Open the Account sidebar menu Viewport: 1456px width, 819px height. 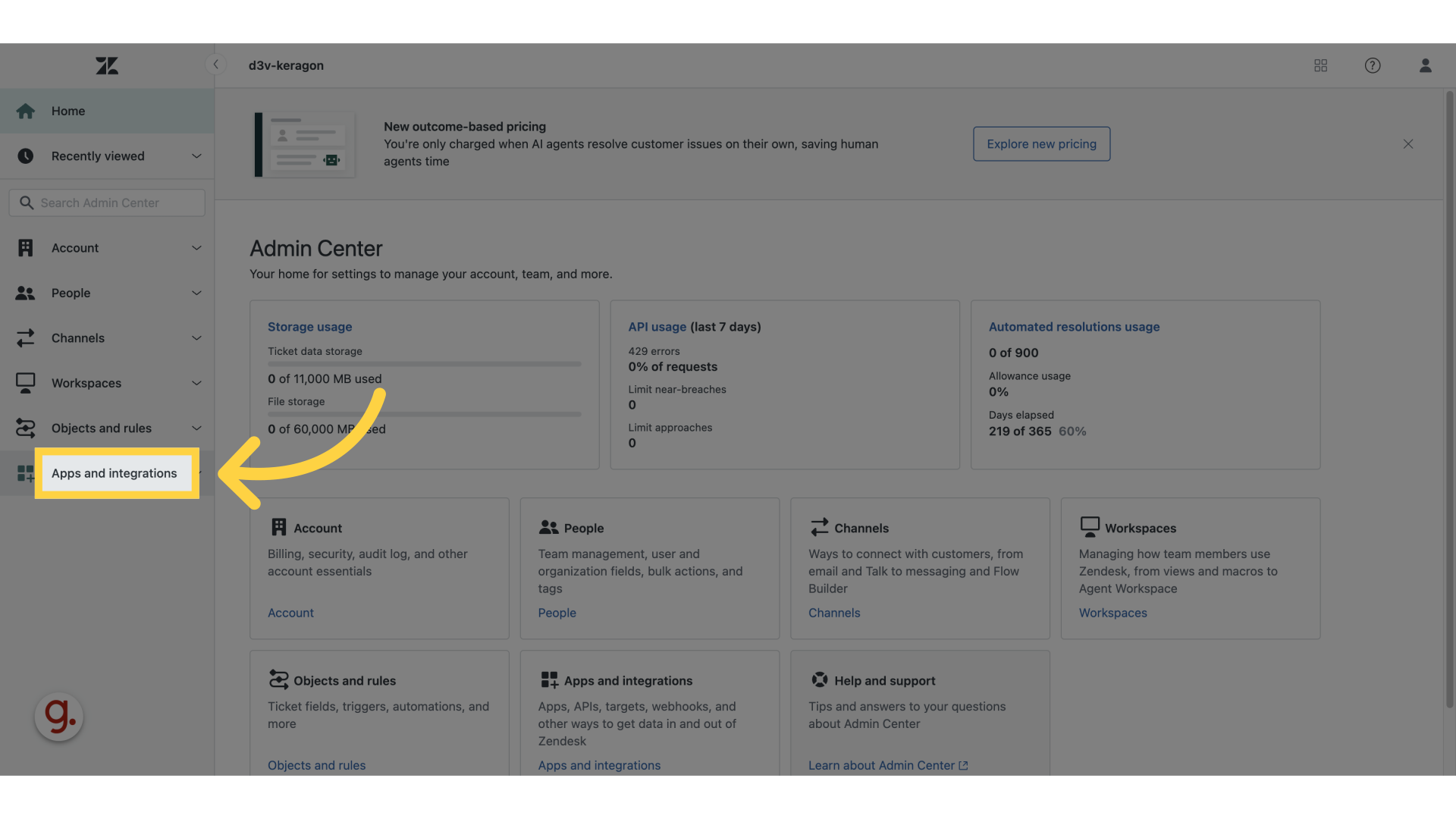[107, 248]
